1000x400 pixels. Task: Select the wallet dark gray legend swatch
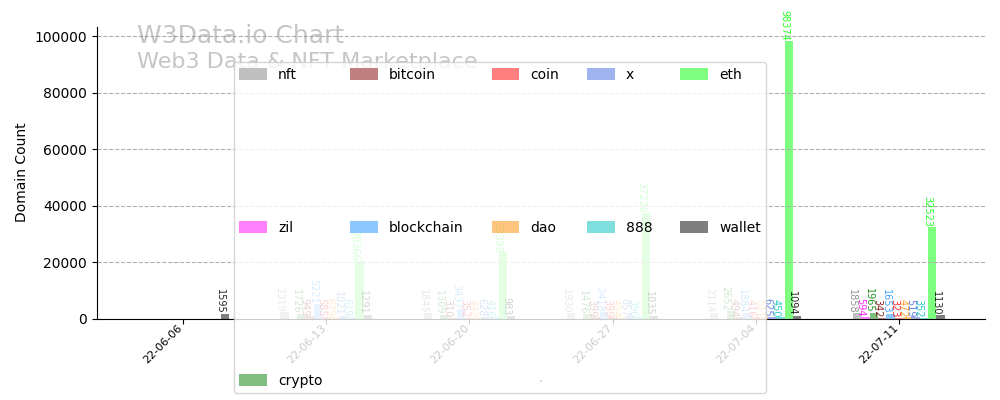(x=694, y=227)
